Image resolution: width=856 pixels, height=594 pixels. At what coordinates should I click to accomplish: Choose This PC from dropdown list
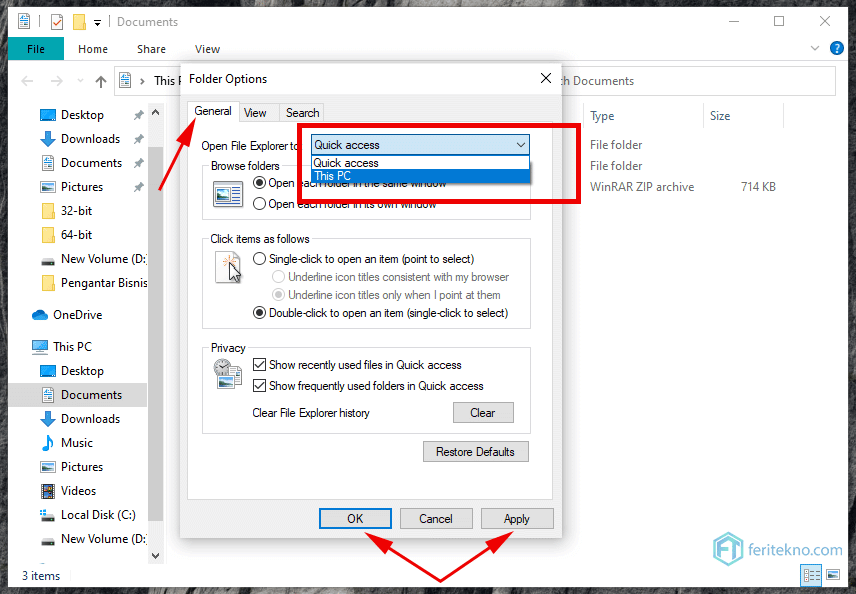420,176
